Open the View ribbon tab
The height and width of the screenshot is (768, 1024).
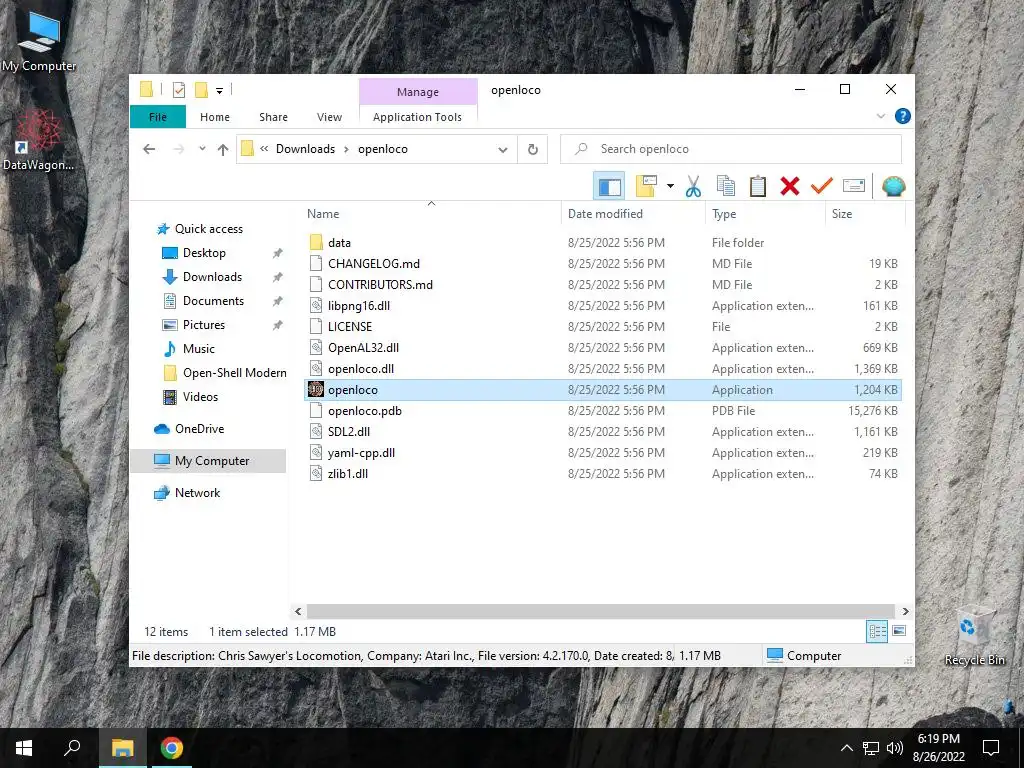pyautogui.click(x=329, y=117)
